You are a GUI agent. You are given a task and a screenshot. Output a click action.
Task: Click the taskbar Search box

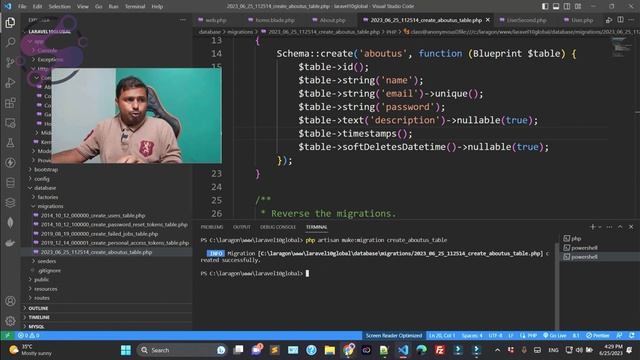point(182,350)
